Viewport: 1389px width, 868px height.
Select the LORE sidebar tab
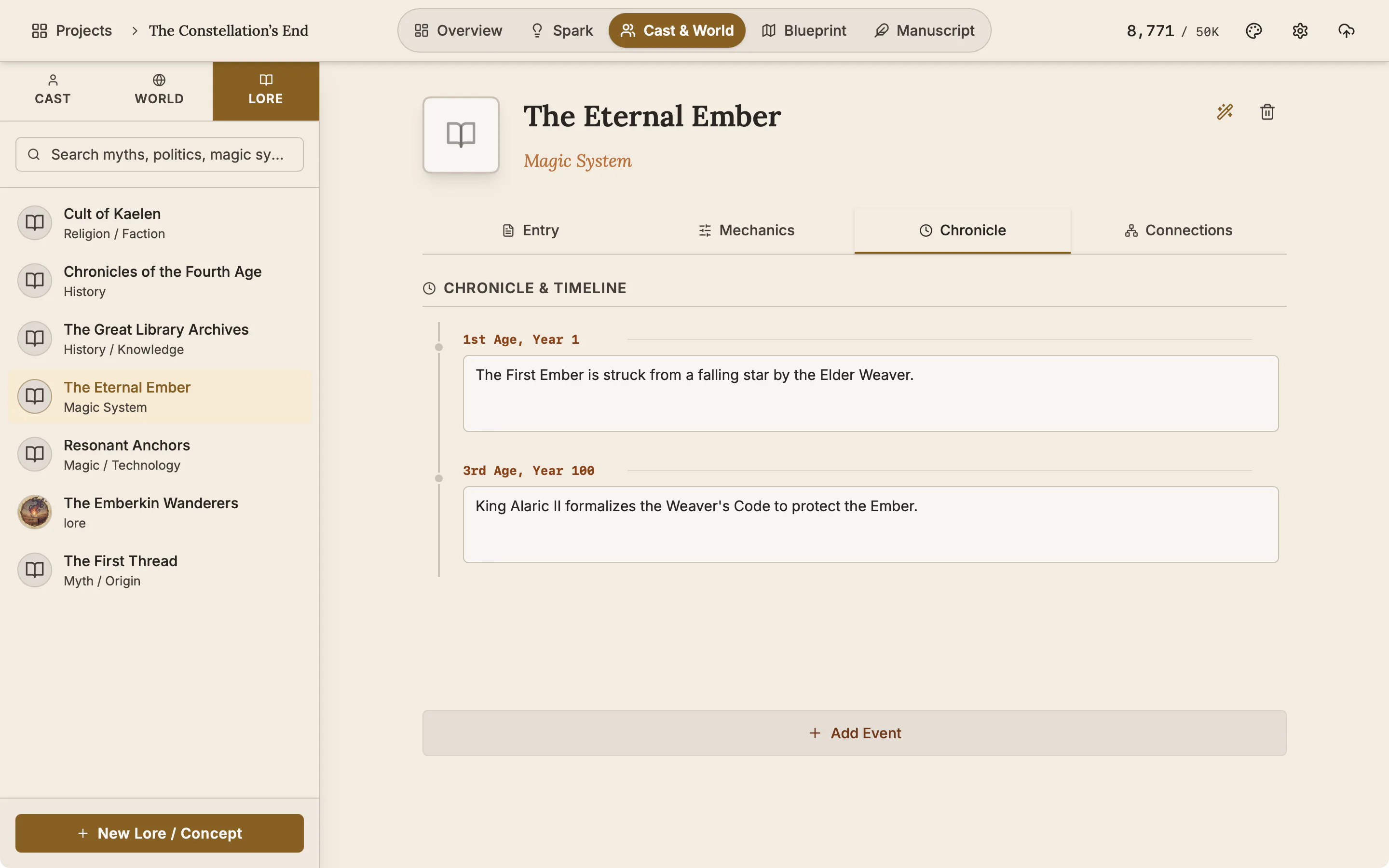(266, 91)
